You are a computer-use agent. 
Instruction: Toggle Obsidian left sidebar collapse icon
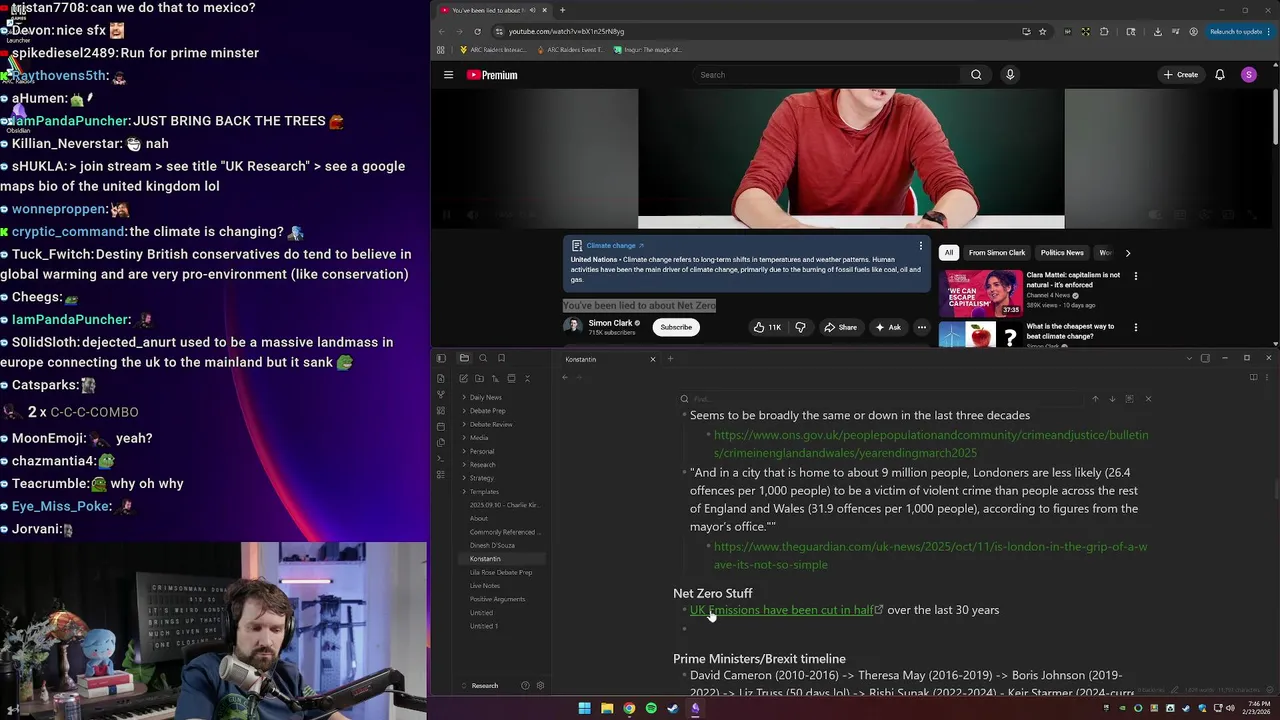coord(441,358)
